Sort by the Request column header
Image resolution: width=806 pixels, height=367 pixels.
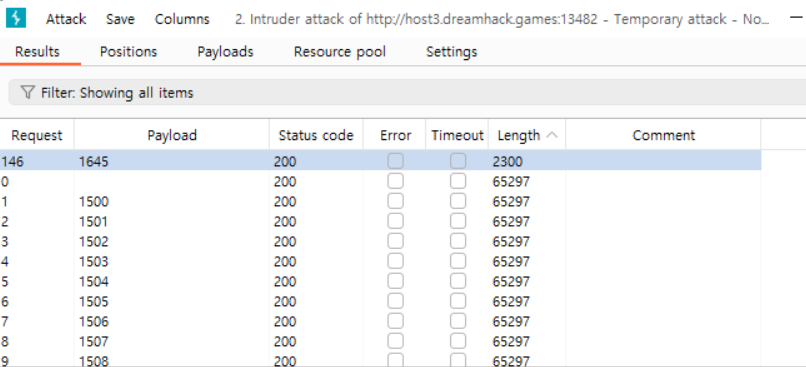click(36, 135)
